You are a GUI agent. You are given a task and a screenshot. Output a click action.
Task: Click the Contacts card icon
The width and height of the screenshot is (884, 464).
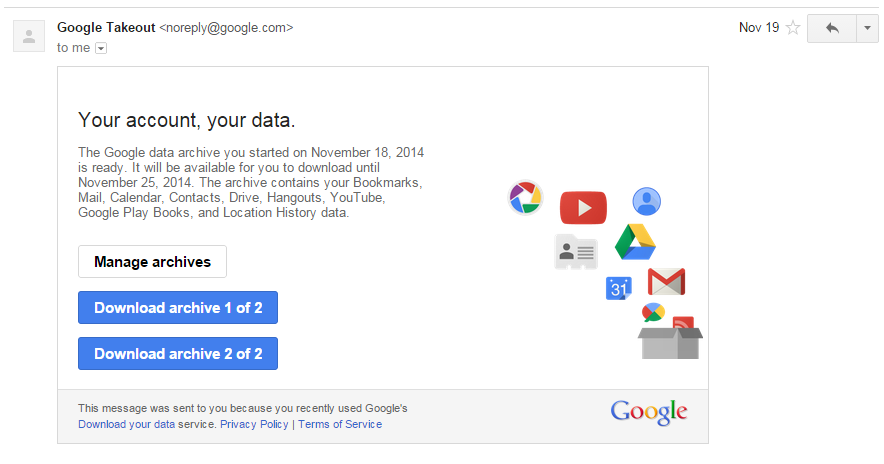[576, 252]
